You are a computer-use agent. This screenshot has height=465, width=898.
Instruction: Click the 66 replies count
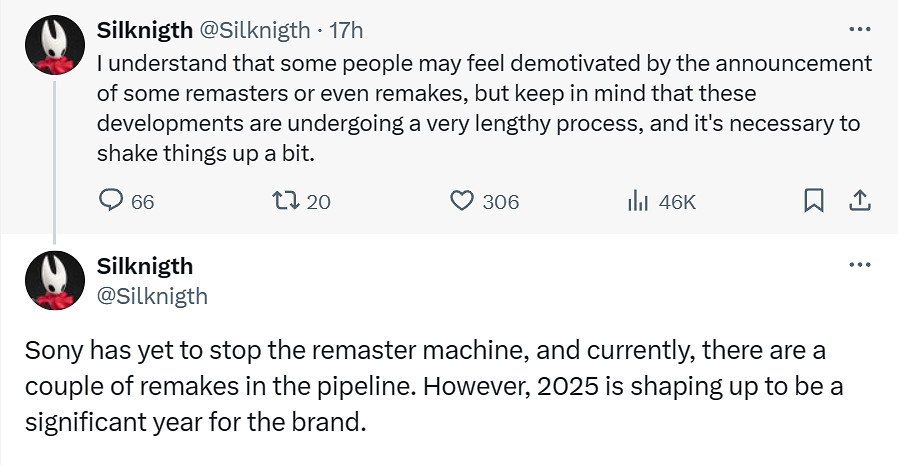click(142, 201)
